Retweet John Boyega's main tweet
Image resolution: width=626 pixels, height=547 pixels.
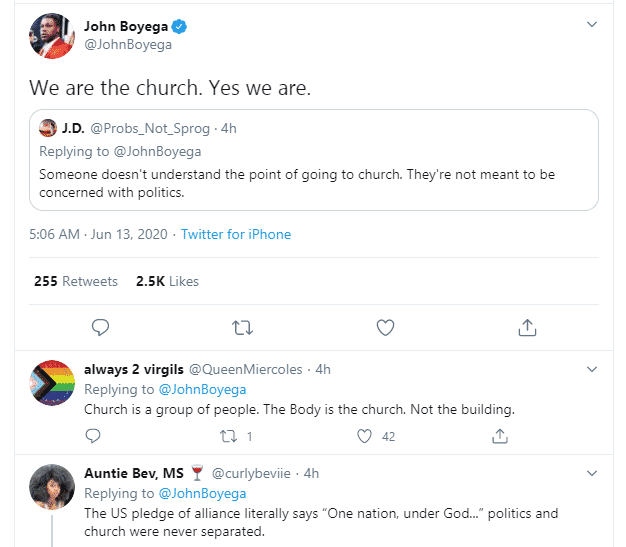click(x=242, y=327)
